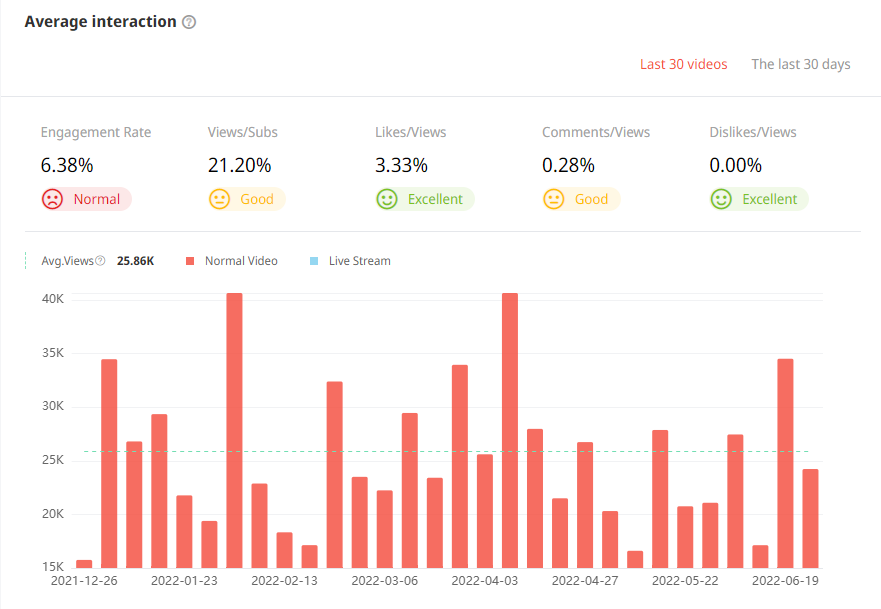Image resolution: width=881 pixels, height=609 pixels.
Task: Click the Comments/Views yellow smiley icon
Action: click(553, 199)
